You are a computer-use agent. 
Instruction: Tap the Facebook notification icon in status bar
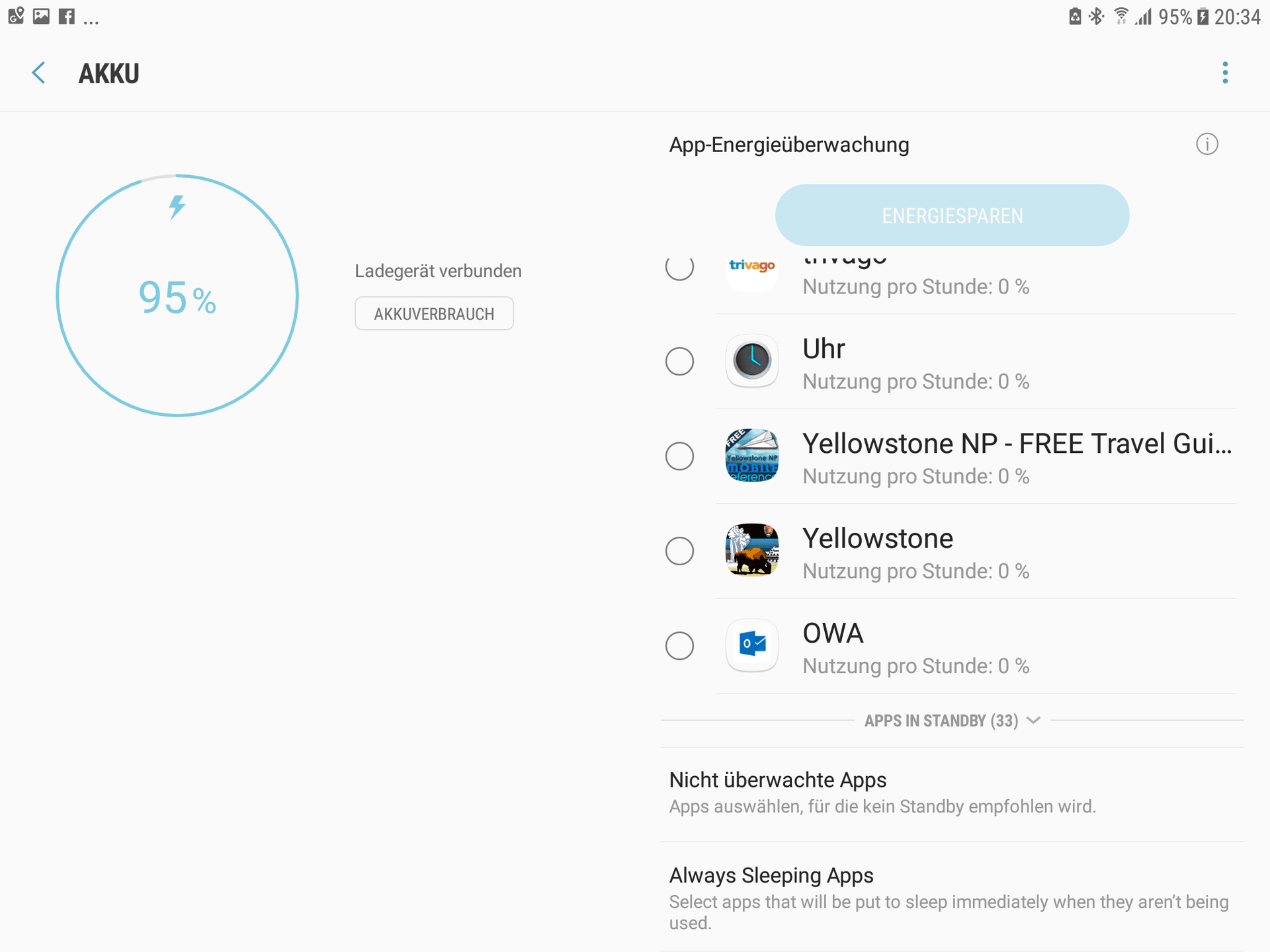[67, 16]
